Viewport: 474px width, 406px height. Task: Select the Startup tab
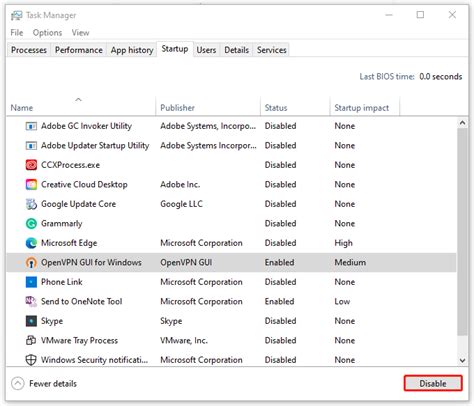[x=175, y=49]
